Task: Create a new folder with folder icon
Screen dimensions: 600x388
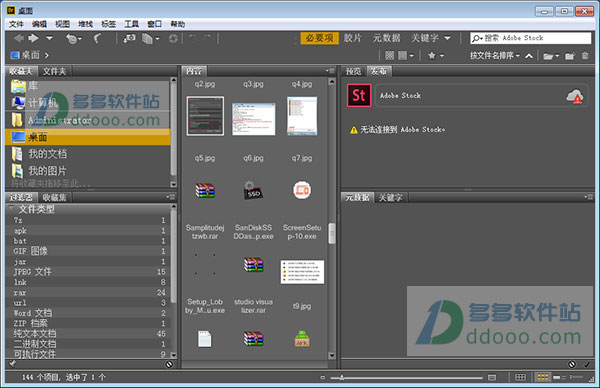Action: (x=570, y=56)
